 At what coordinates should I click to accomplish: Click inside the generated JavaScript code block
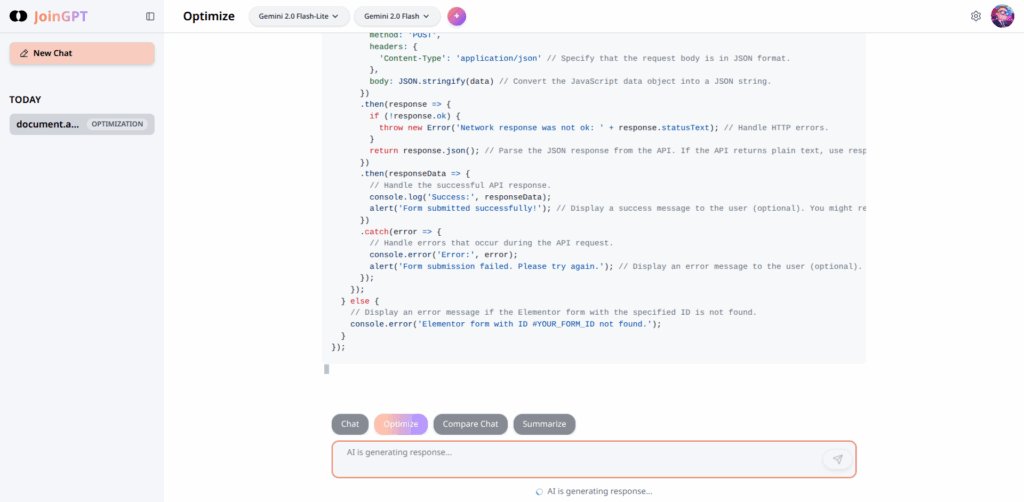[x=598, y=200]
